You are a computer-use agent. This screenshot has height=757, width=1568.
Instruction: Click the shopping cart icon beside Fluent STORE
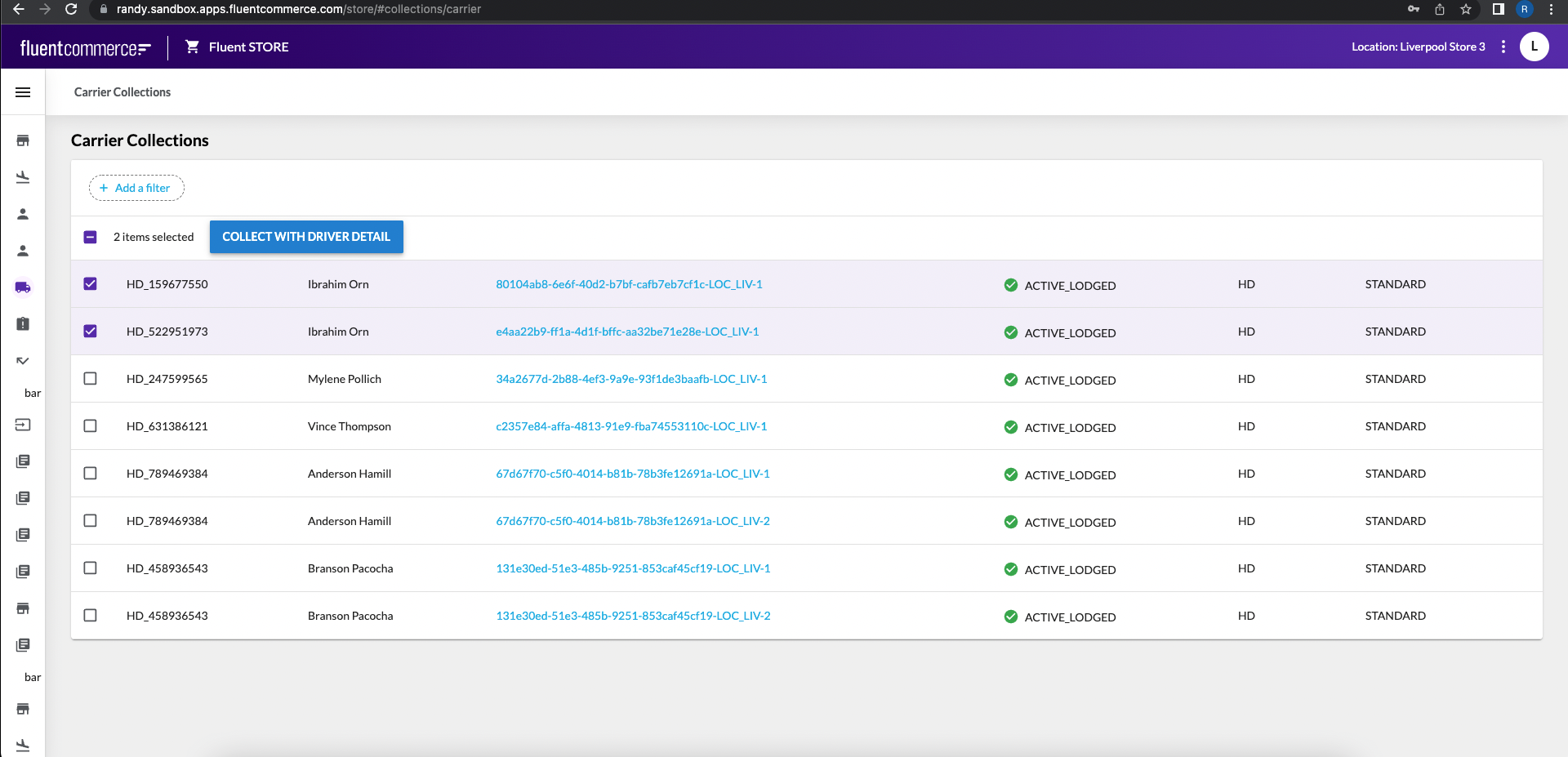[x=193, y=47]
